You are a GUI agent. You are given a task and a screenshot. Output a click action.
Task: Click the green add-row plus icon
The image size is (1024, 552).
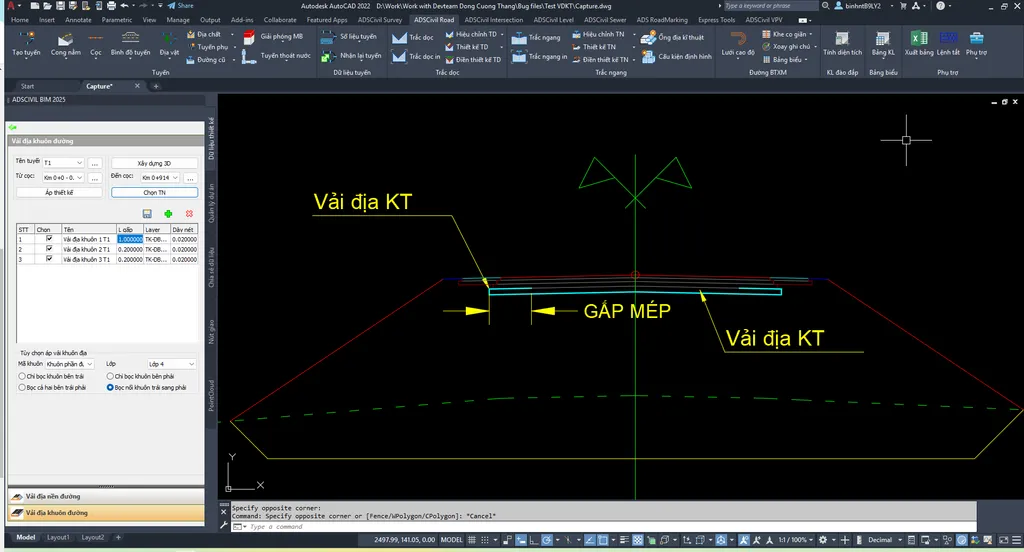pos(168,214)
